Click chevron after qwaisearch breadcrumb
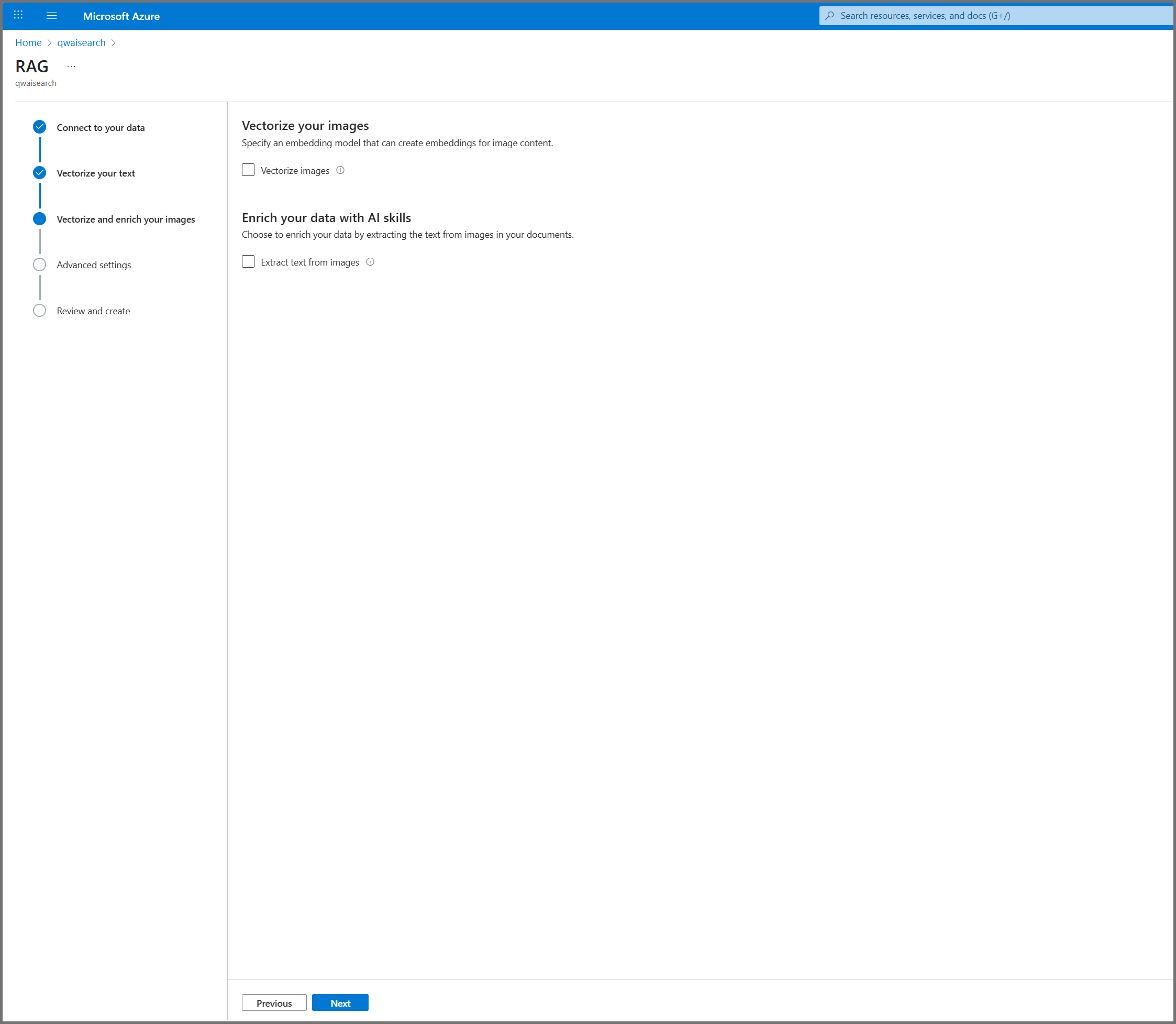Screen dimensions: 1176x1024 coord(114,43)
